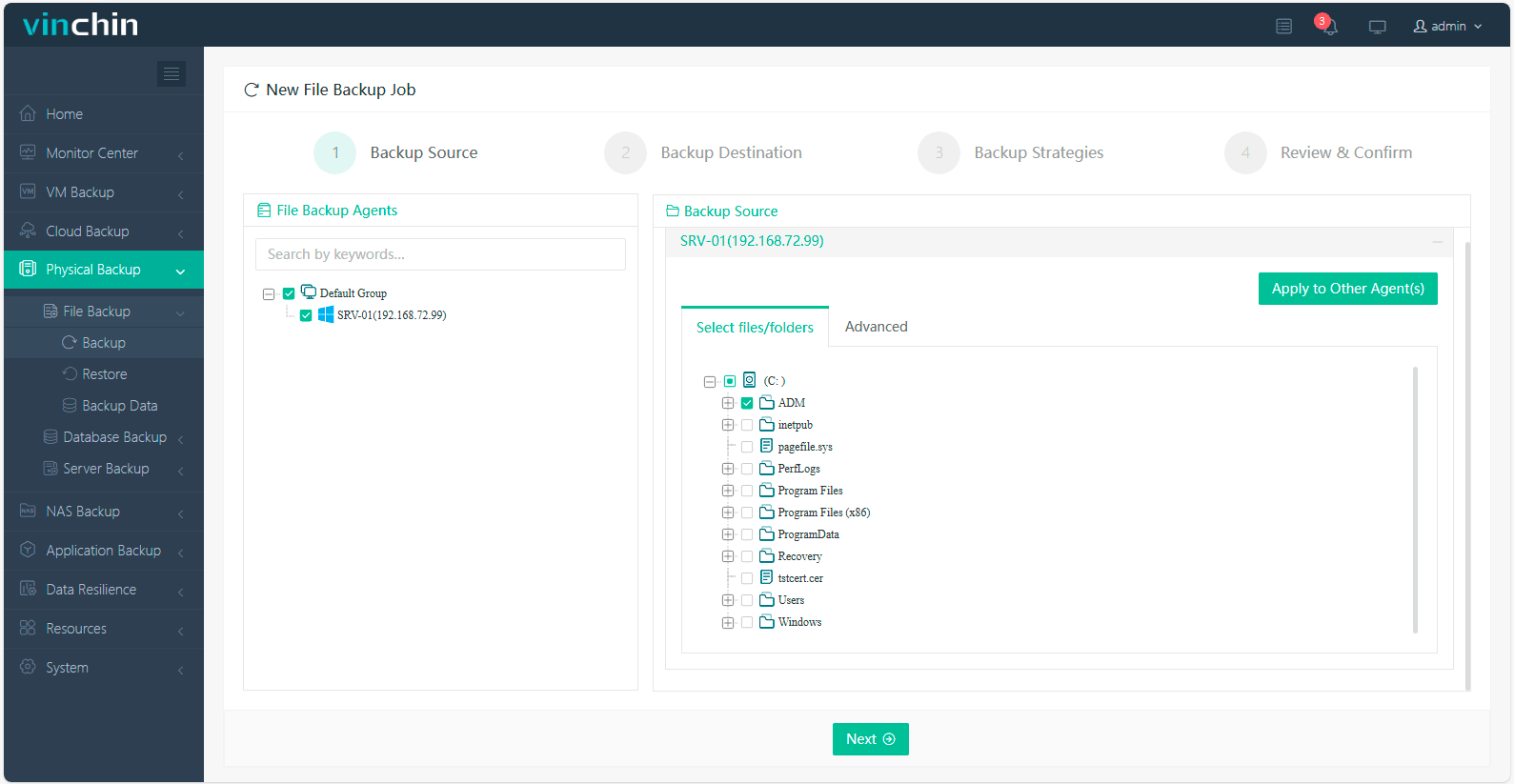Expand the Windows folder node

click(728, 623)
